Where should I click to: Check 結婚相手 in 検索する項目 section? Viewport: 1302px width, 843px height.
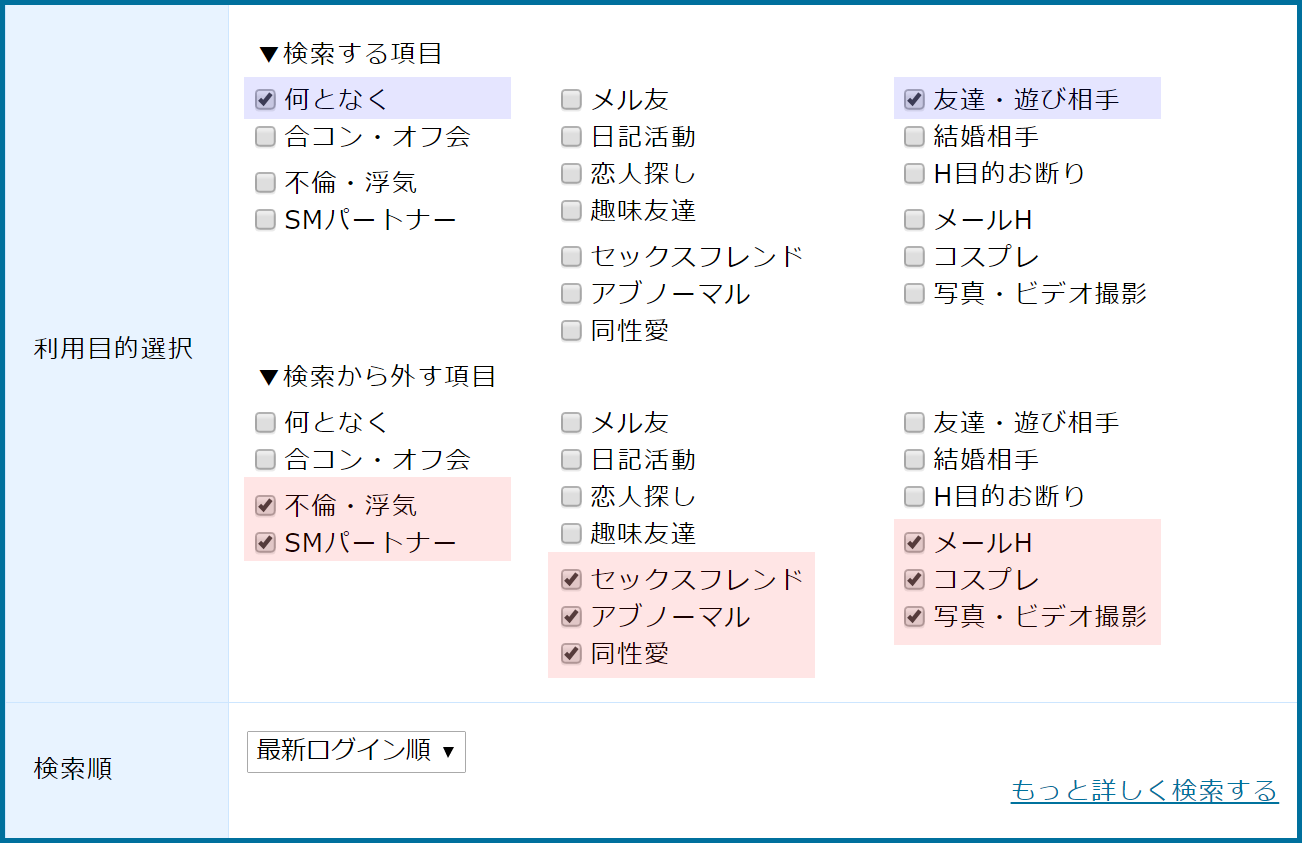point(914,136)
